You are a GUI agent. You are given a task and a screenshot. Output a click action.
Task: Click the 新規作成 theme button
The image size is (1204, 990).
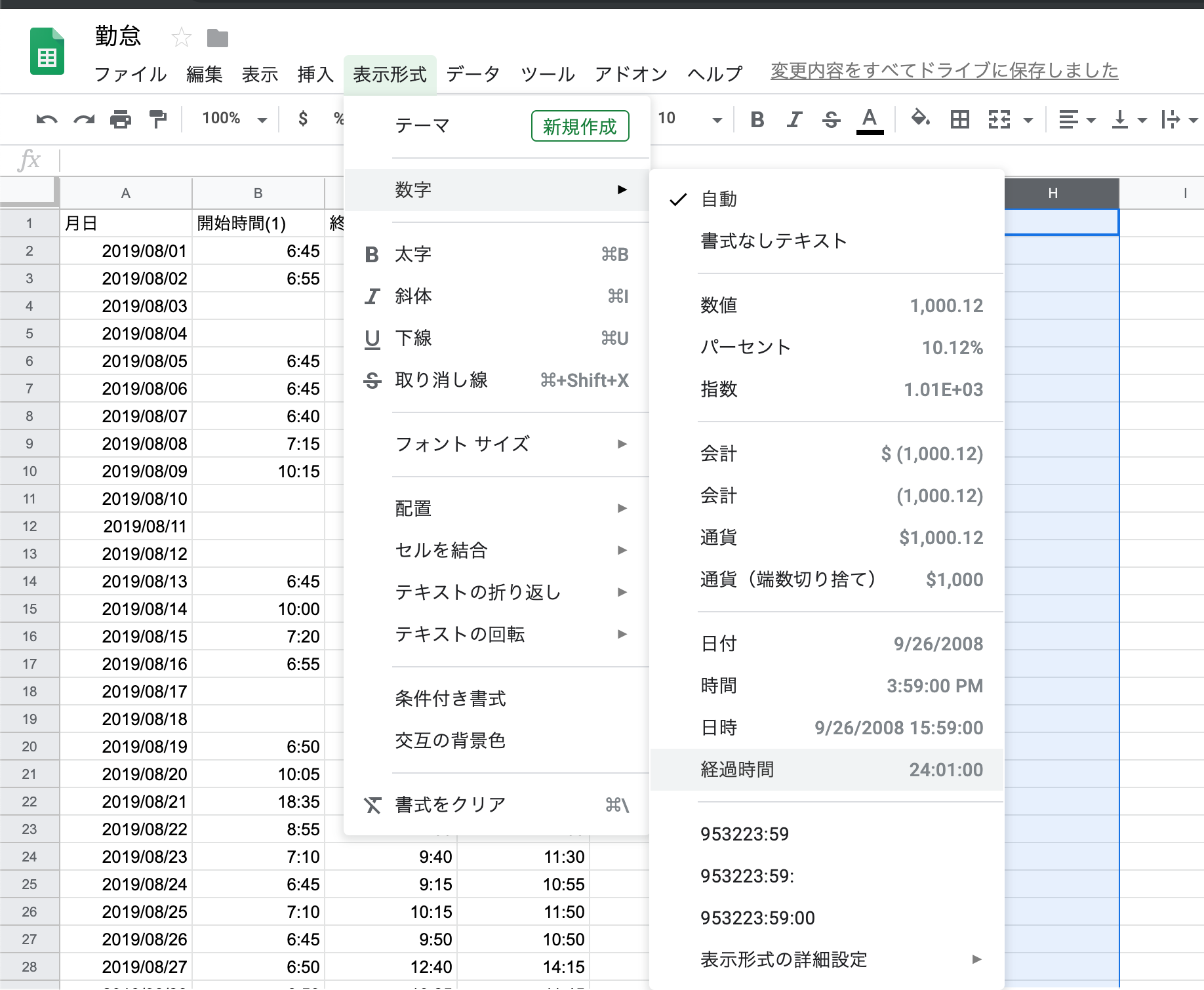(x=580, y=126)
